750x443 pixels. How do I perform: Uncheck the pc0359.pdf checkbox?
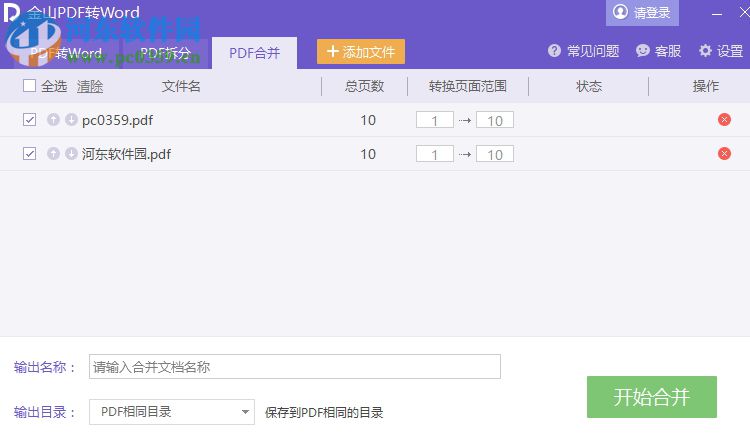(29, 120)
